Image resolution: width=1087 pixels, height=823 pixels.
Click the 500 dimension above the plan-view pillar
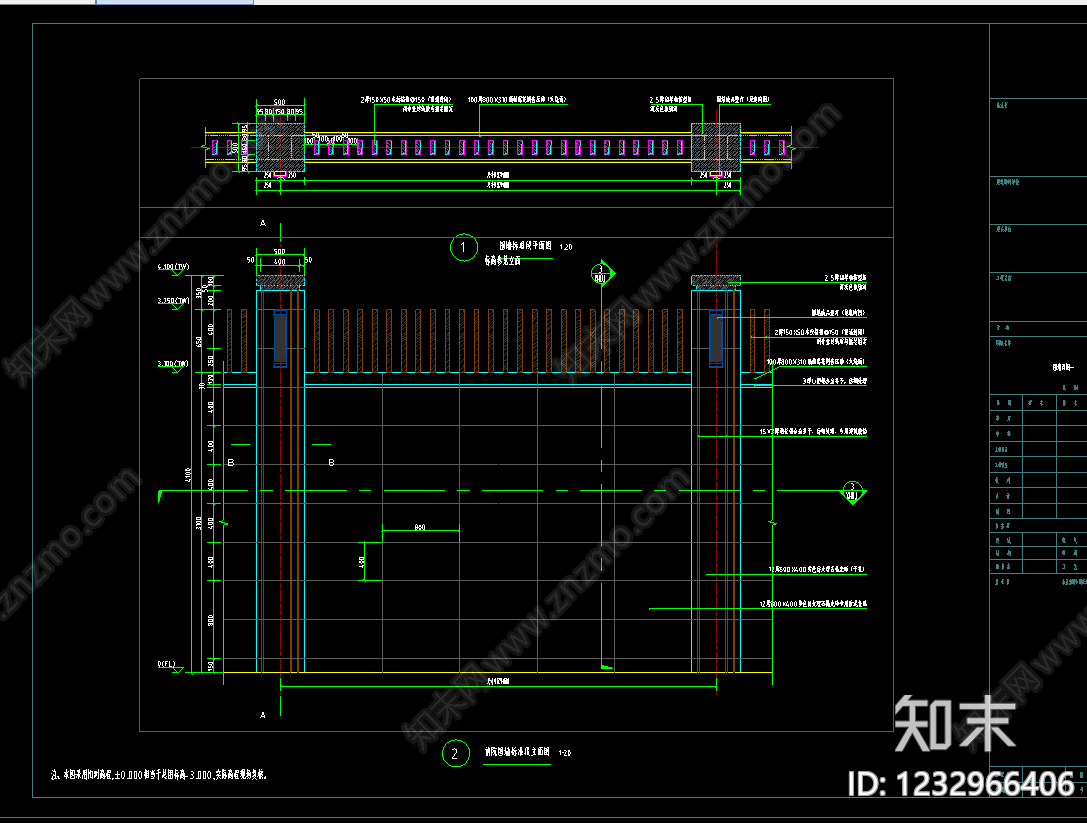click(x=279, y=102)
